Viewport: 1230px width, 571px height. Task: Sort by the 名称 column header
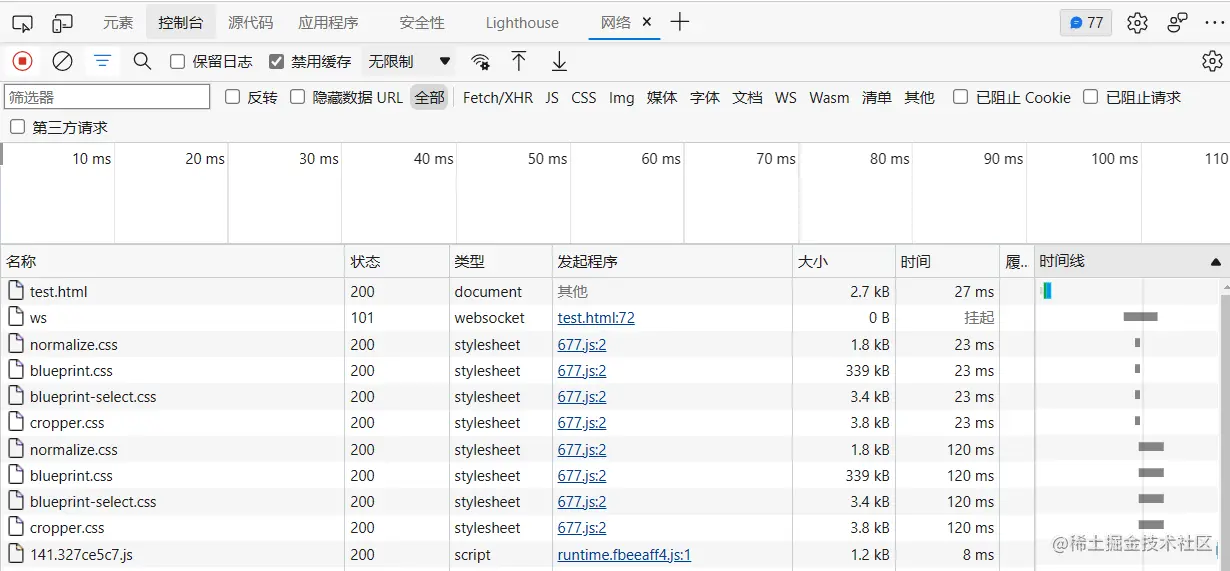[x=172, y=262]
